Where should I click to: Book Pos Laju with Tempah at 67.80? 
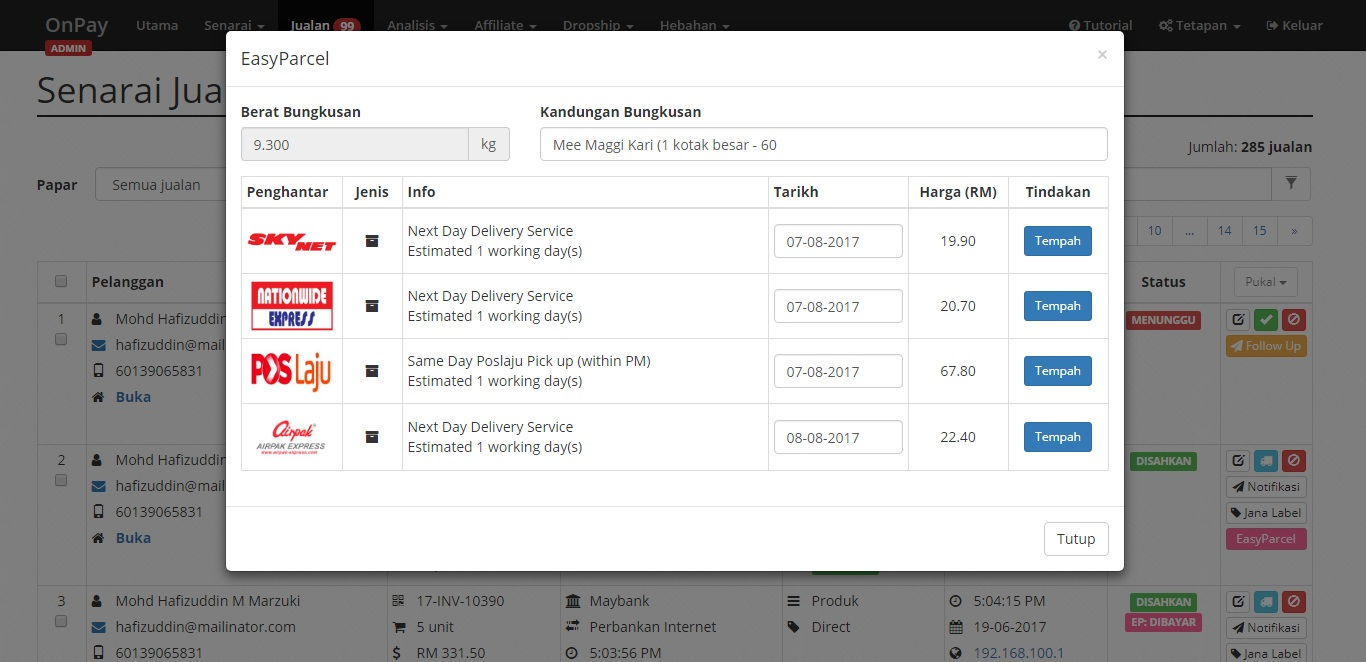(x=1058, y=371)
